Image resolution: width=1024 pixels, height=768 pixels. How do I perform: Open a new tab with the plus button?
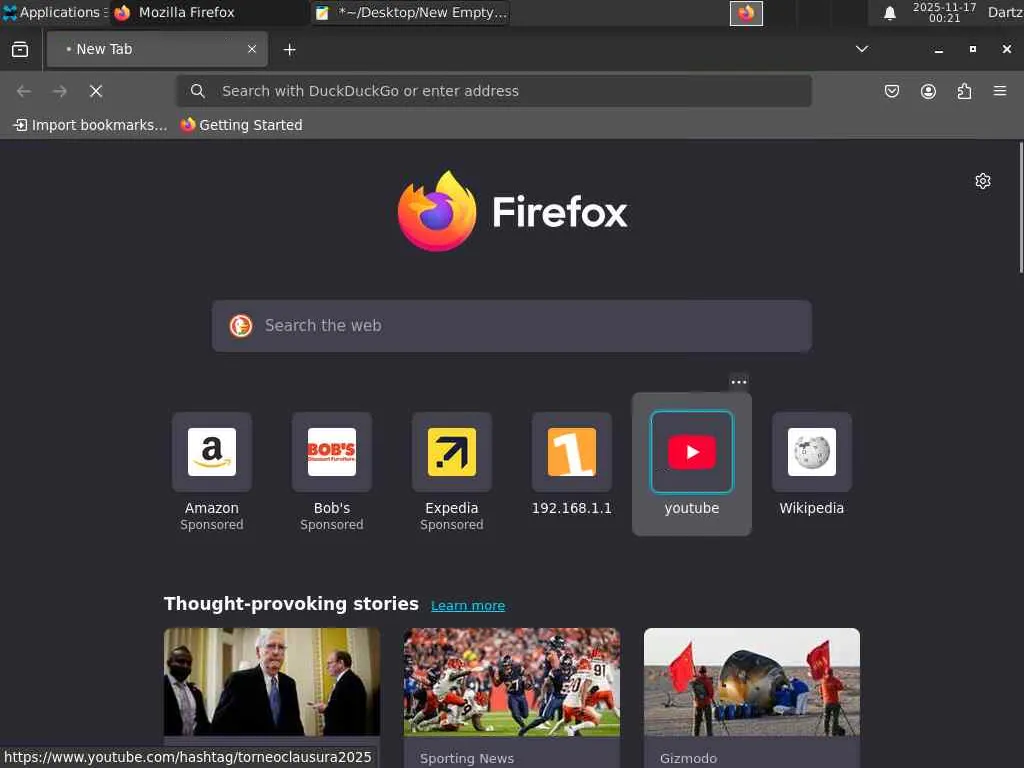[x=289, y=50]
